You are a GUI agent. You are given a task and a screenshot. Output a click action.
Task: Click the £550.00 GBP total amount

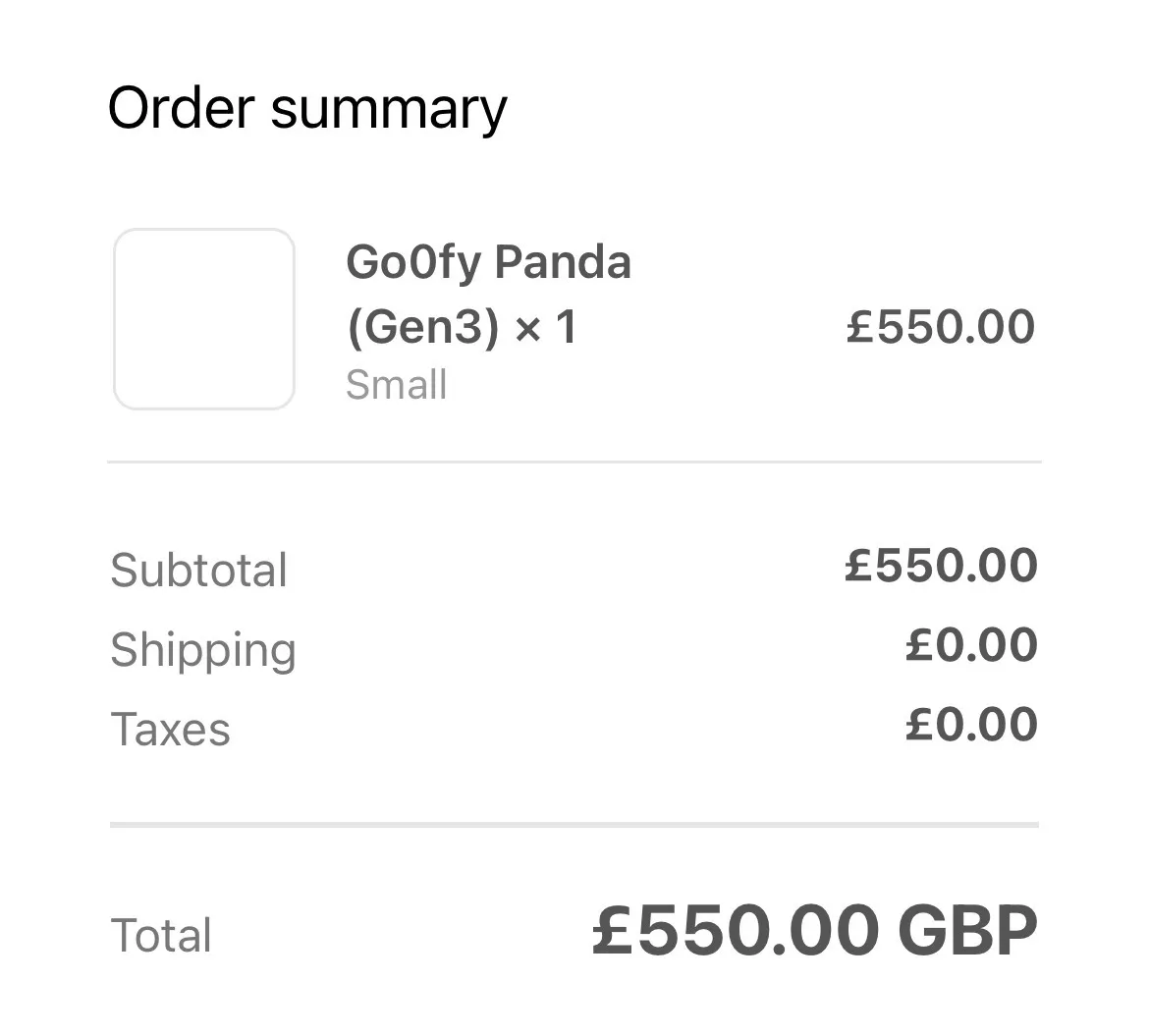815,931
